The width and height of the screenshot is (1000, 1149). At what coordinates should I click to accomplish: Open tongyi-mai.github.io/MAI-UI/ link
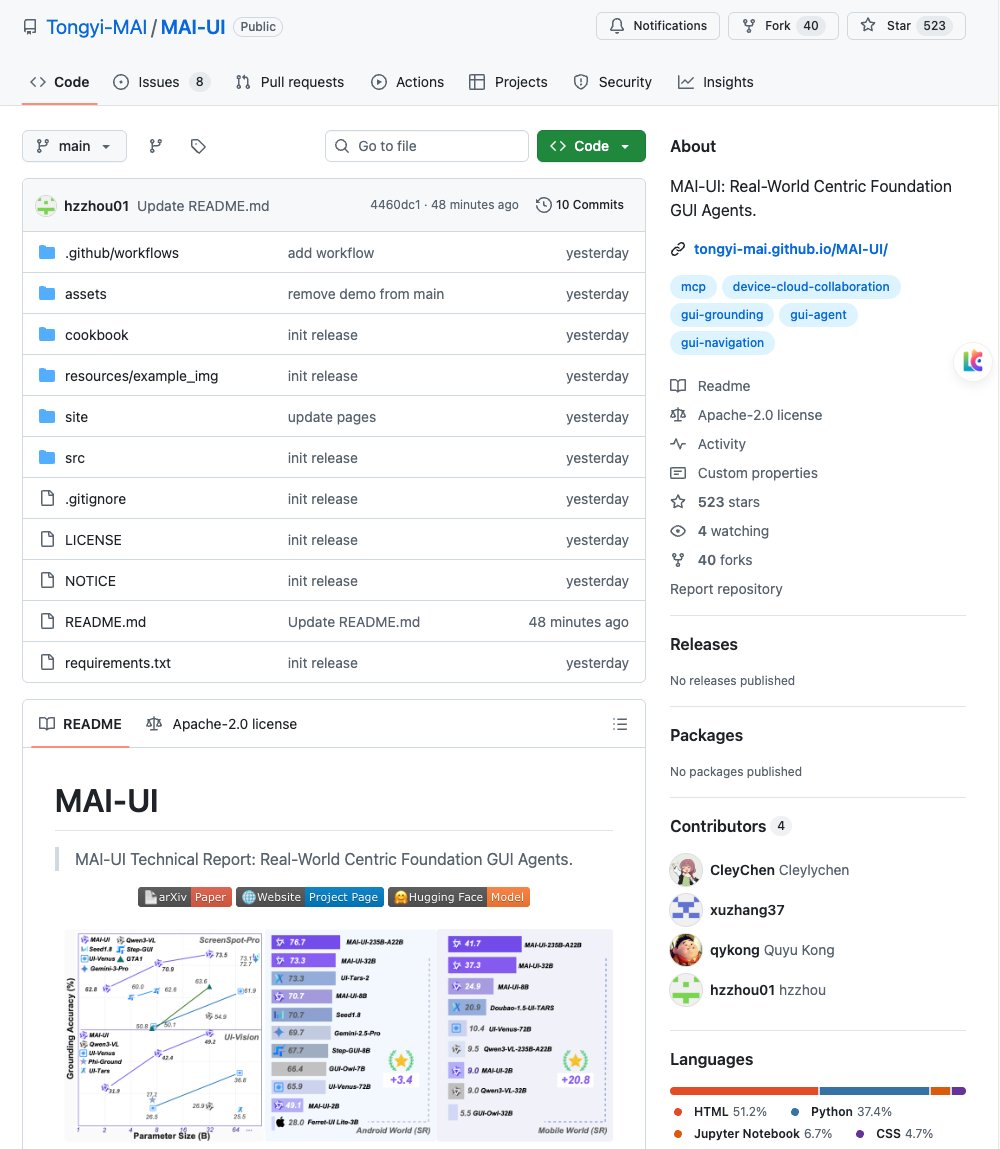pos(790,249)
